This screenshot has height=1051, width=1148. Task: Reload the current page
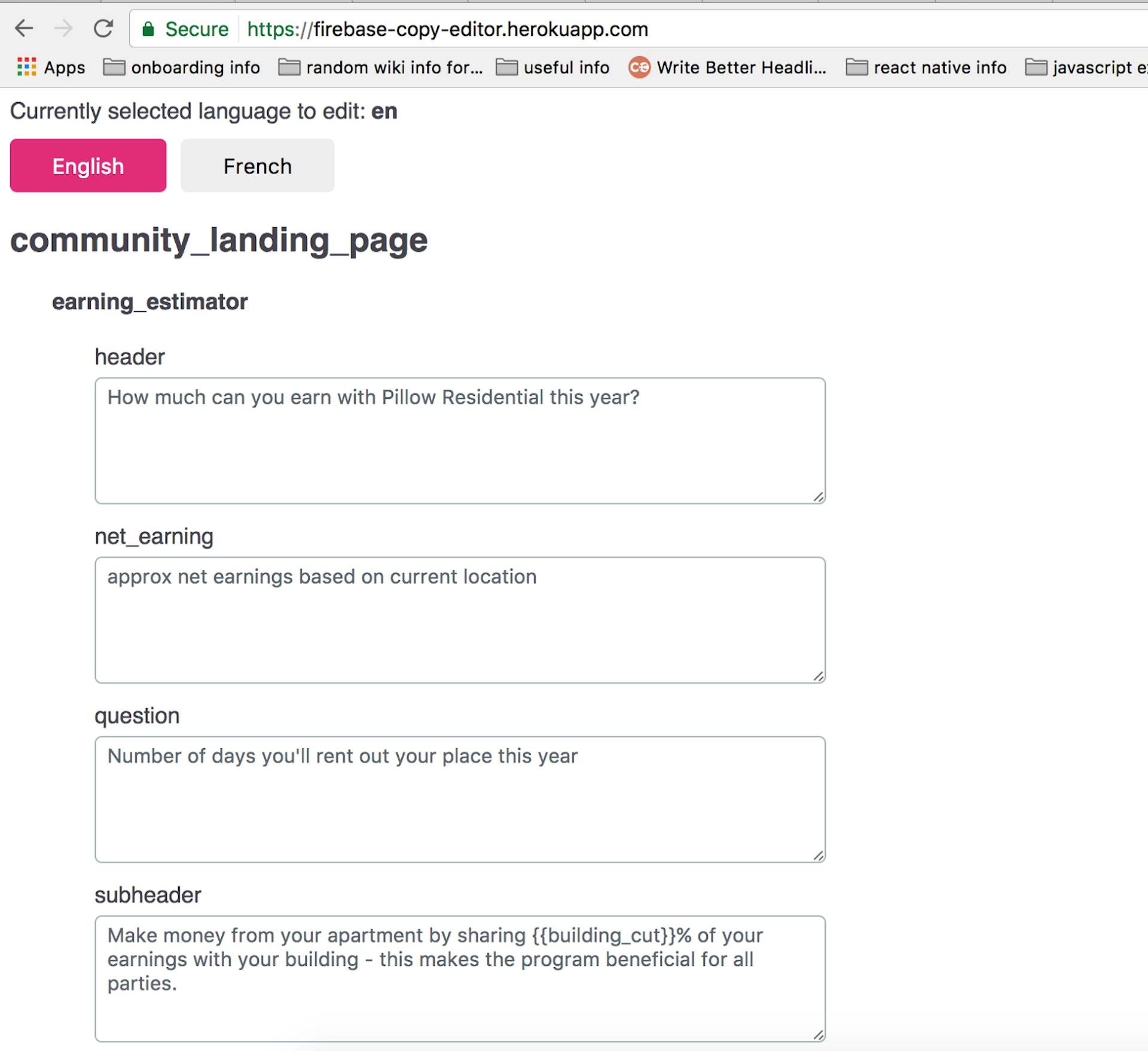pos(103,28)
